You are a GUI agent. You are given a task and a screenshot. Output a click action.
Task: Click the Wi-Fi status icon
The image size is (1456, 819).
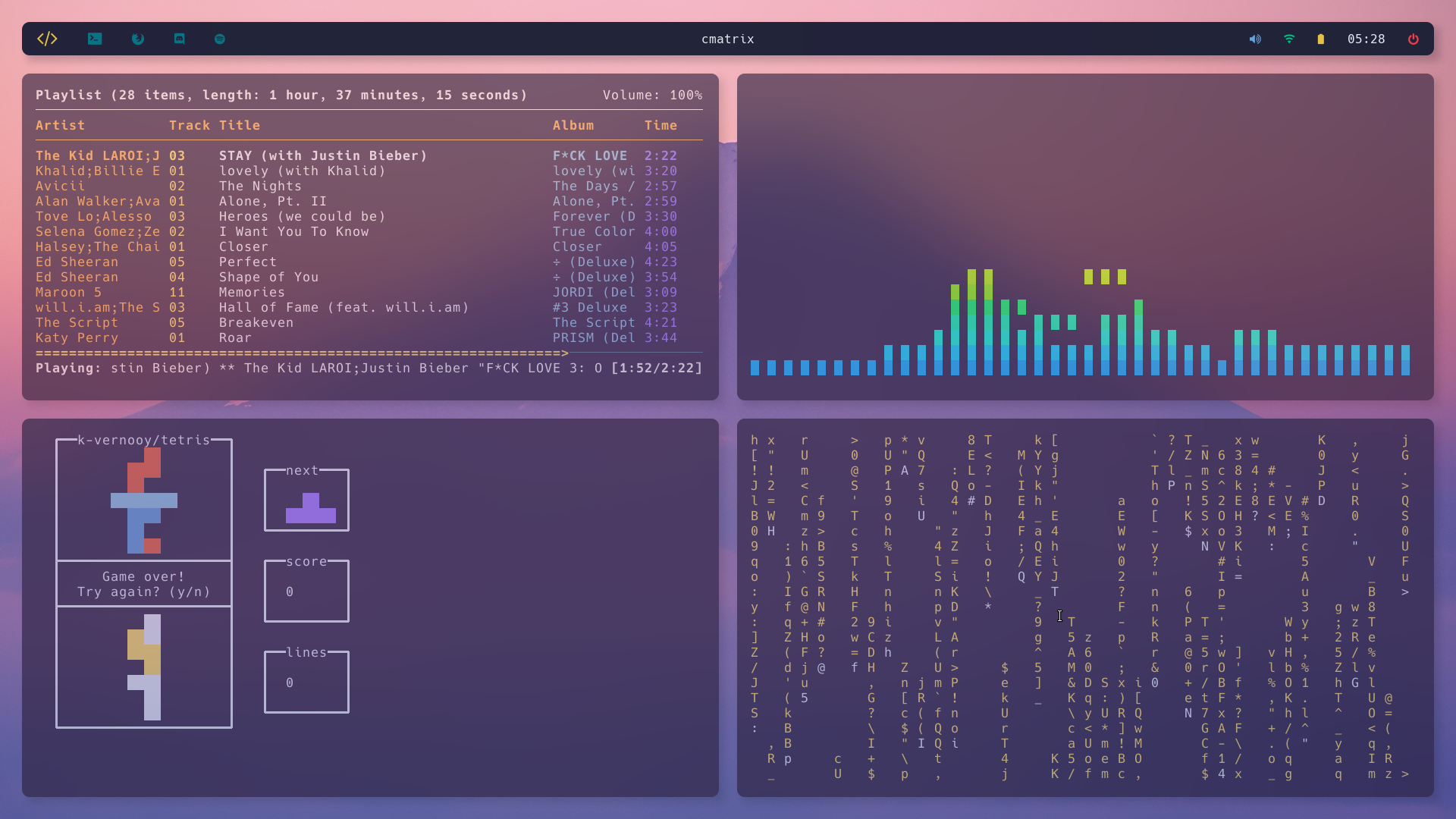point(1289,39)
